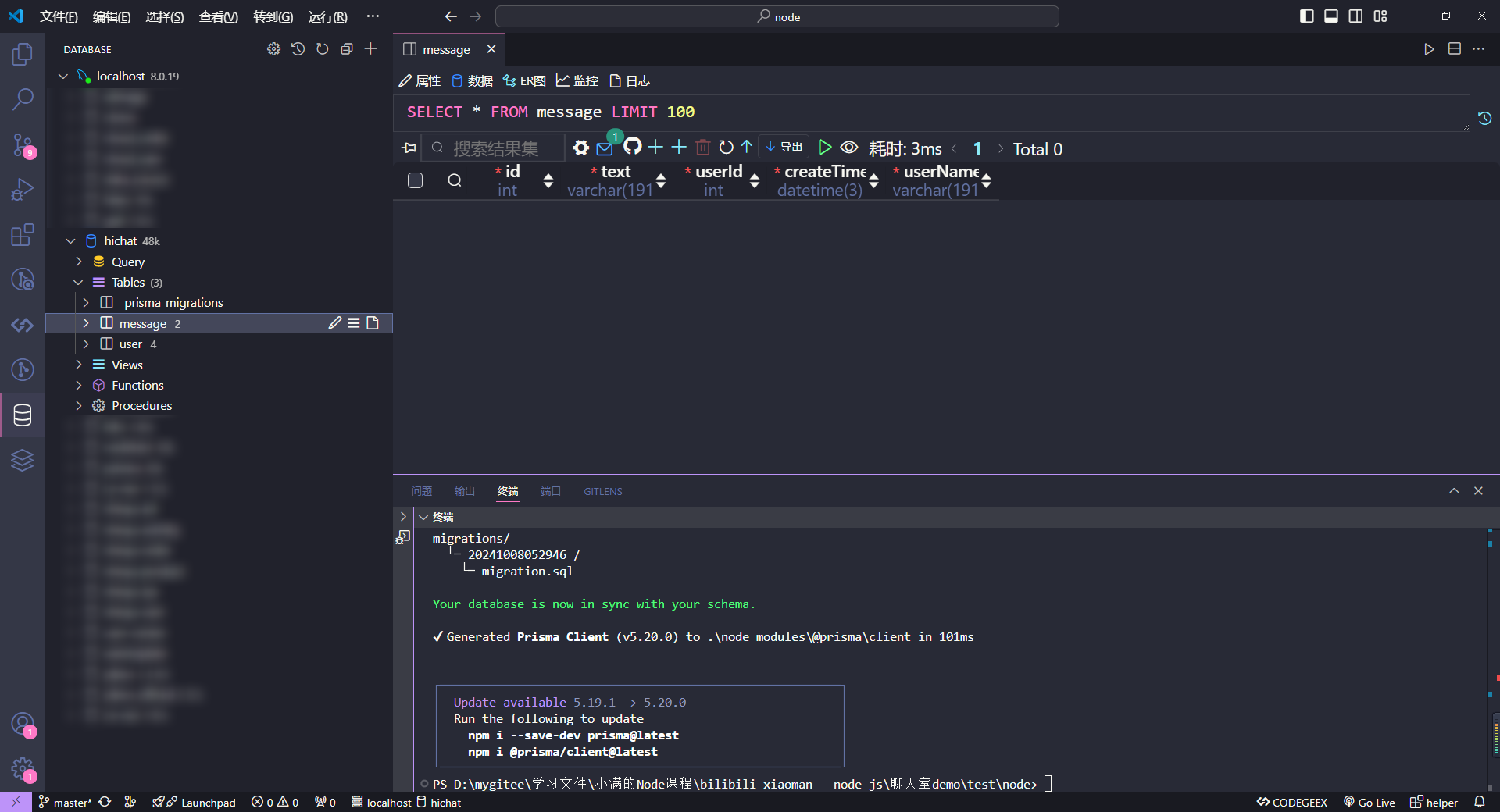
Task: Click the master branch in status bar
Action: (66, 802)
